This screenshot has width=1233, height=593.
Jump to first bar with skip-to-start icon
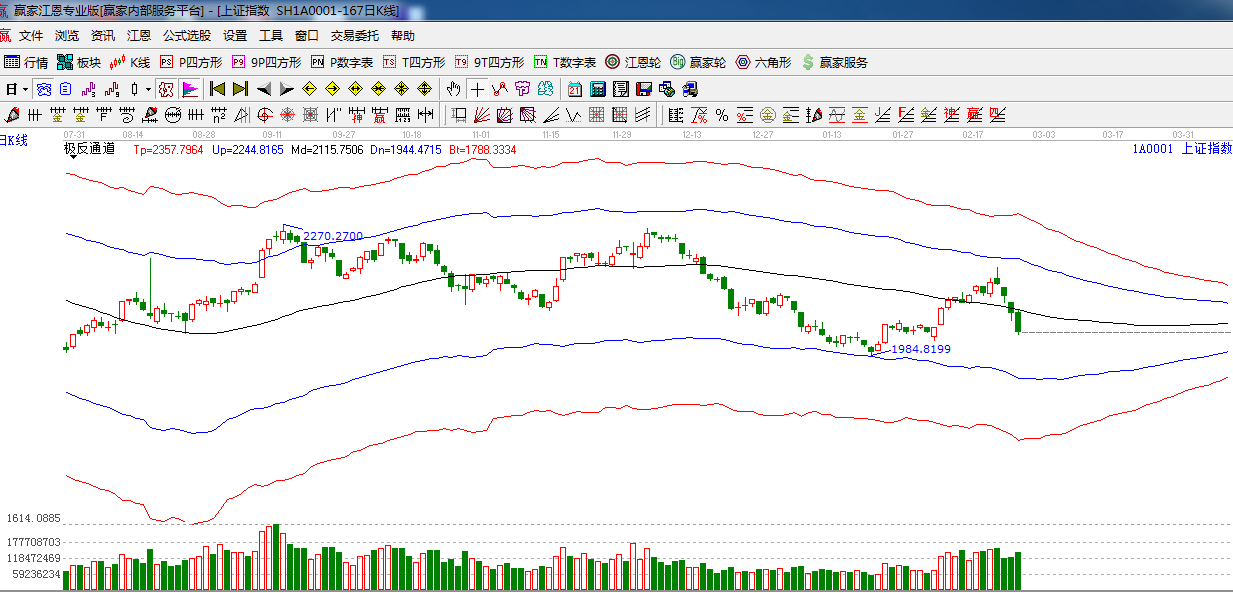pos(217,89)
